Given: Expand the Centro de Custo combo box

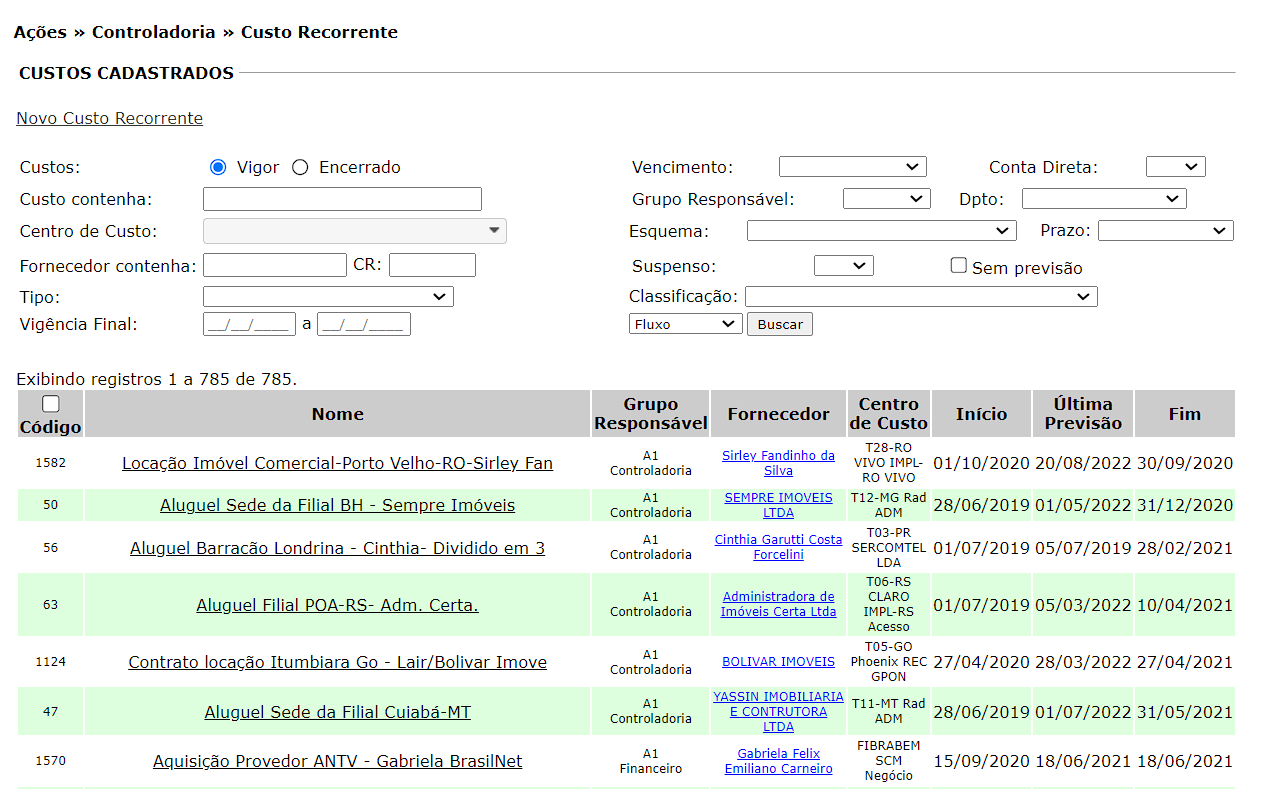Looking at the screenshot, I should (354, 231).
